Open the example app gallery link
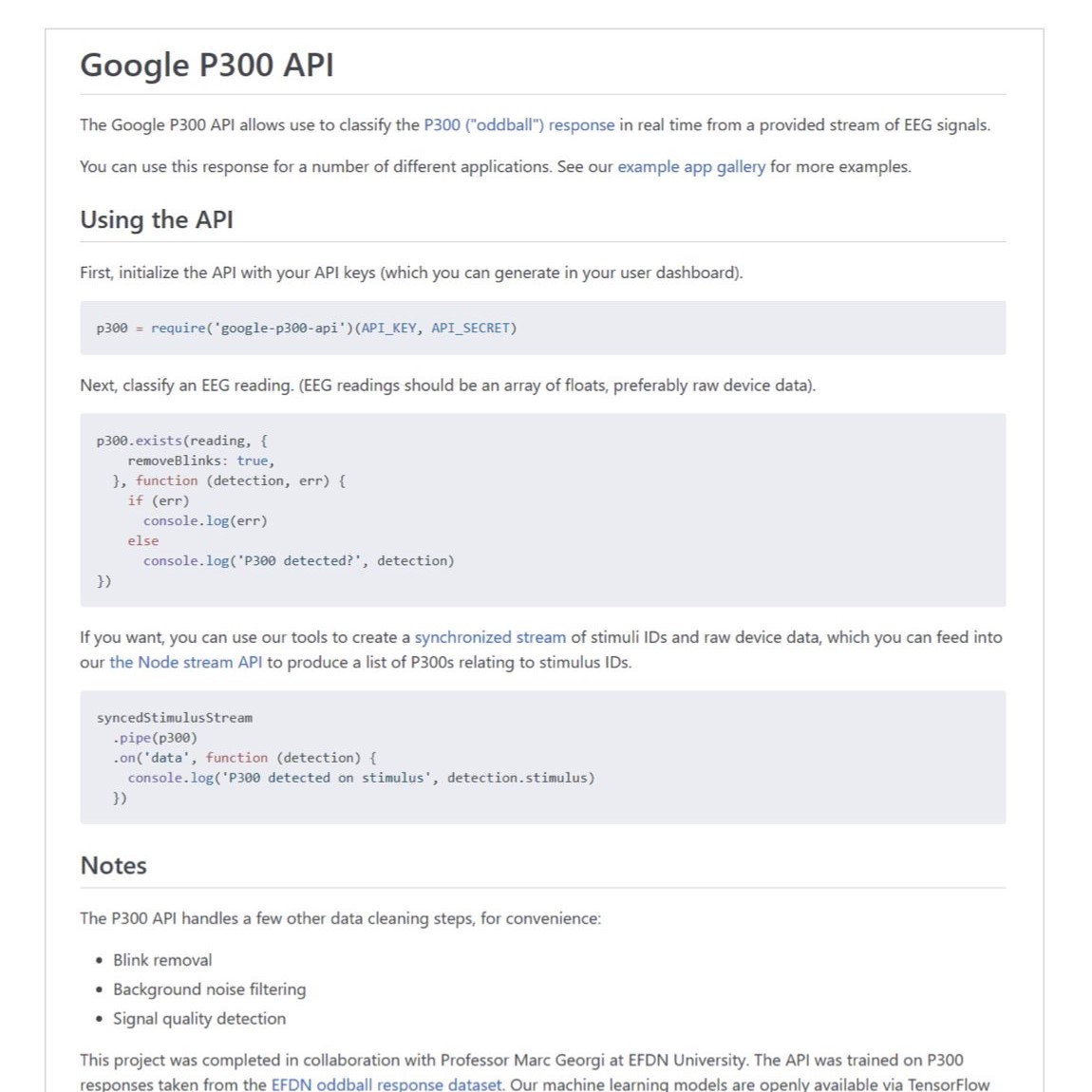 [x=690, y=167]
